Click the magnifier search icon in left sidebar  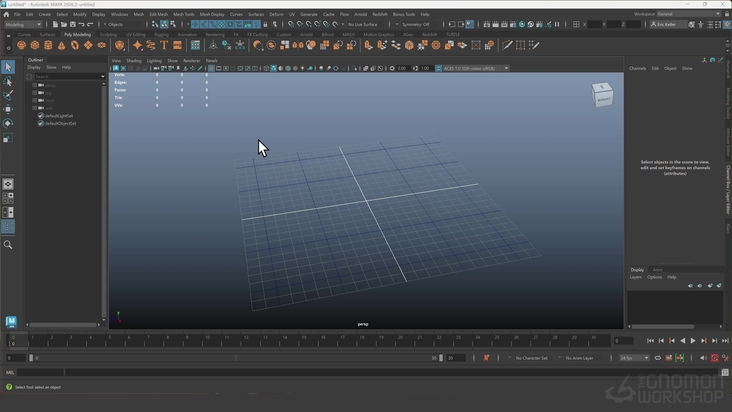pos(8,244)
